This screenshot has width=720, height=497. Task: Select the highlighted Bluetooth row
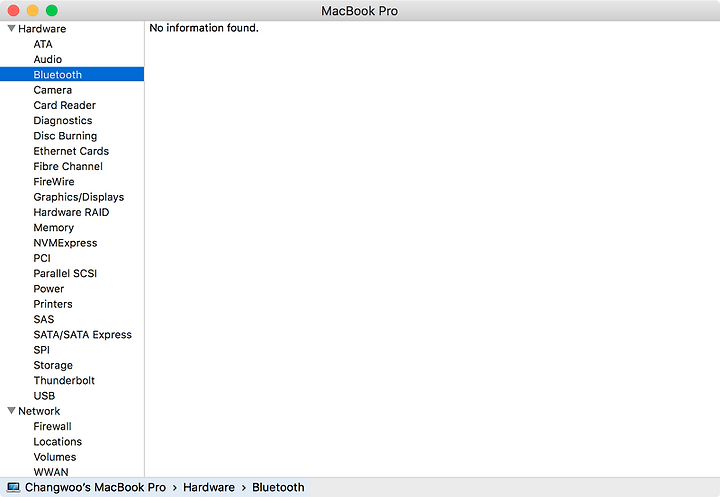[72, 74]
